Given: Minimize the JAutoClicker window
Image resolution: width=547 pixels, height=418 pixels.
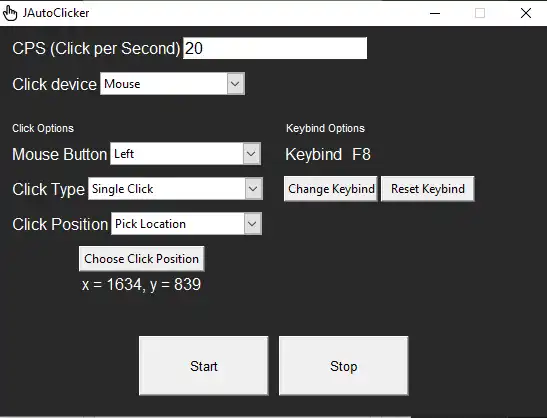Looking at the screenshot, I should point(435,13).
